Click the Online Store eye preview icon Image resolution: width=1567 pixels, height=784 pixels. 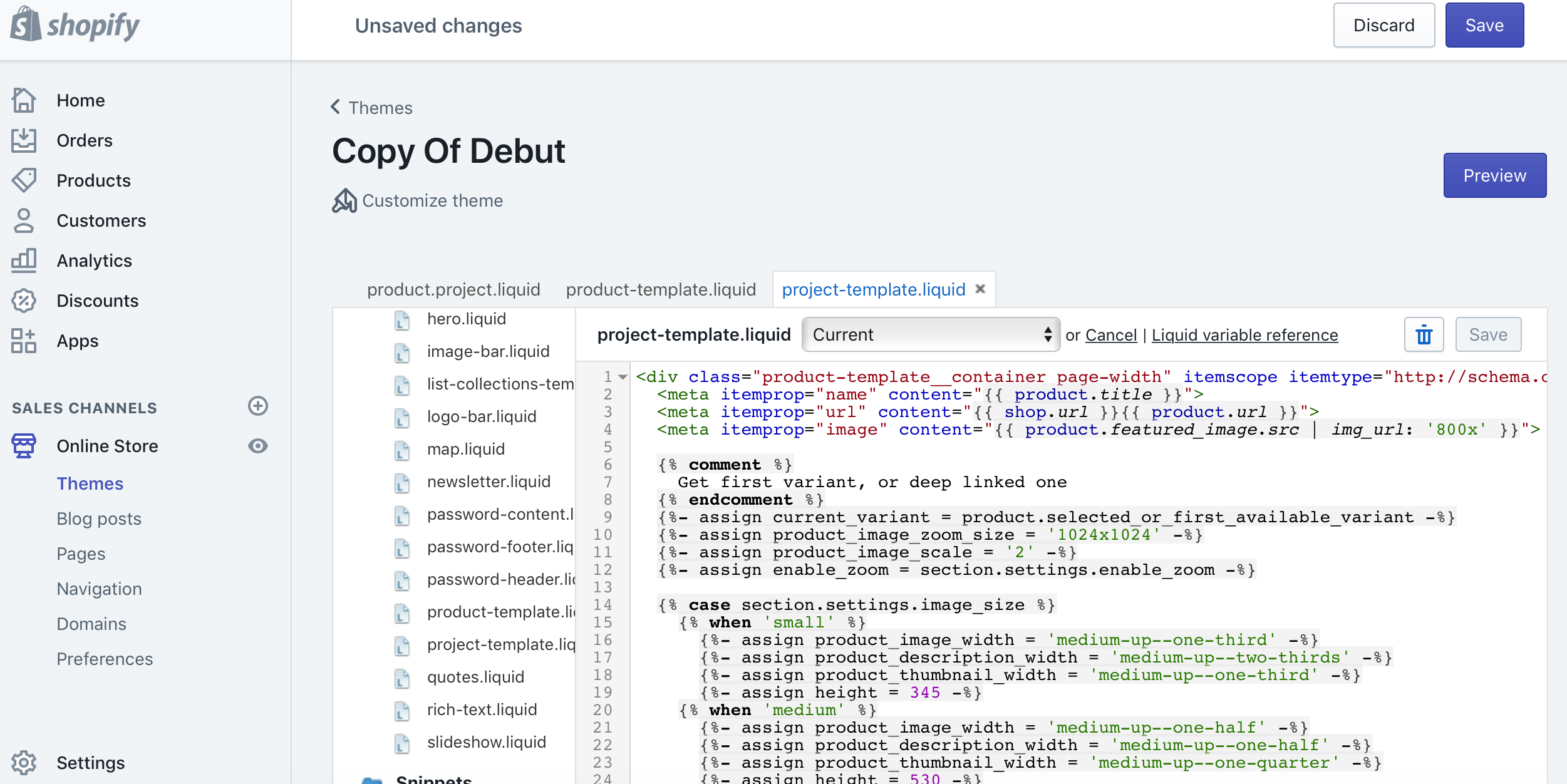pyautogui.click(x=257, y=445)
